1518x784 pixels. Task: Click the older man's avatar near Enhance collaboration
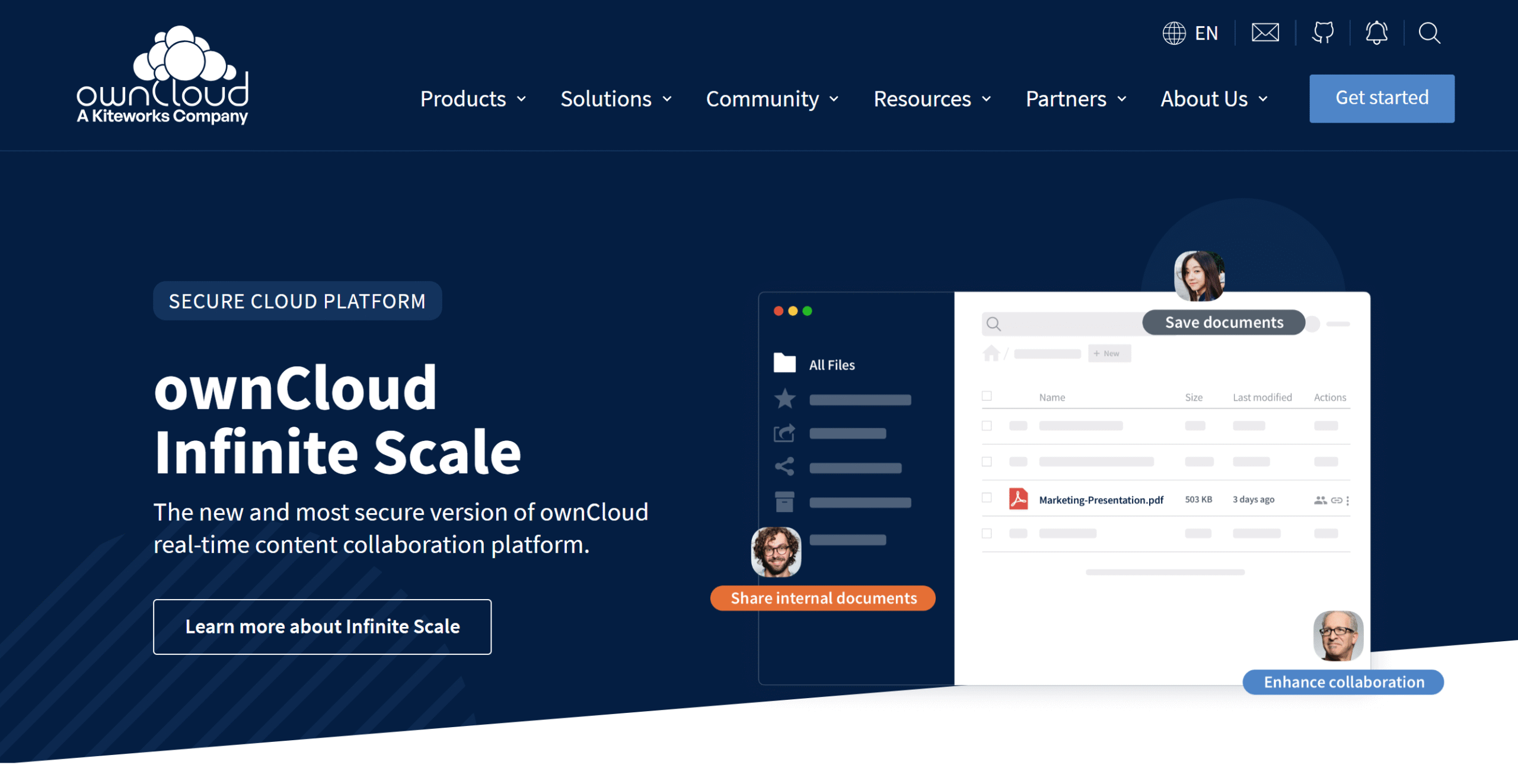pos(1338,636)
